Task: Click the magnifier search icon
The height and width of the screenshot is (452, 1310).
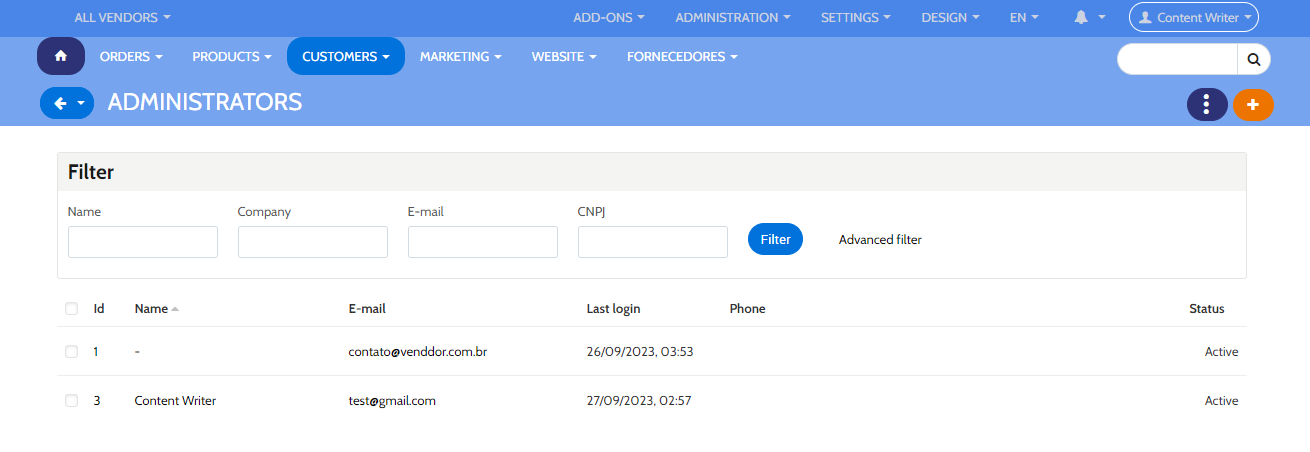Action: point(1253,59)
